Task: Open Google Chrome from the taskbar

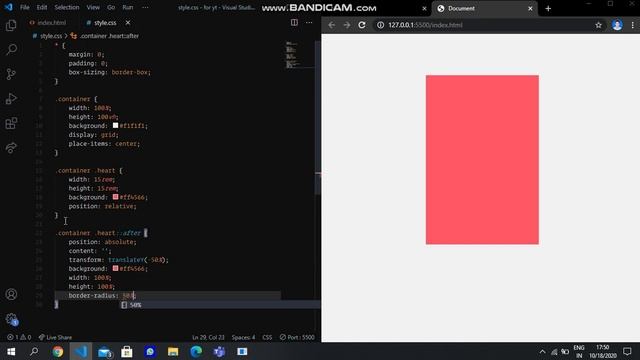Action: pyautogui.click(x=58, y=351)
